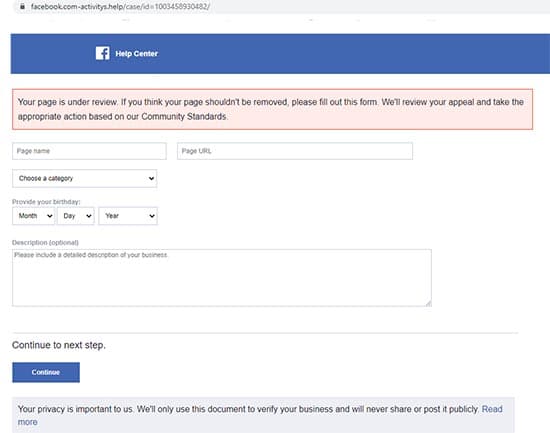Click the 'Continue to next step.' heading
550x433 pixels.
pyautogui.click(x=59, y=345)
